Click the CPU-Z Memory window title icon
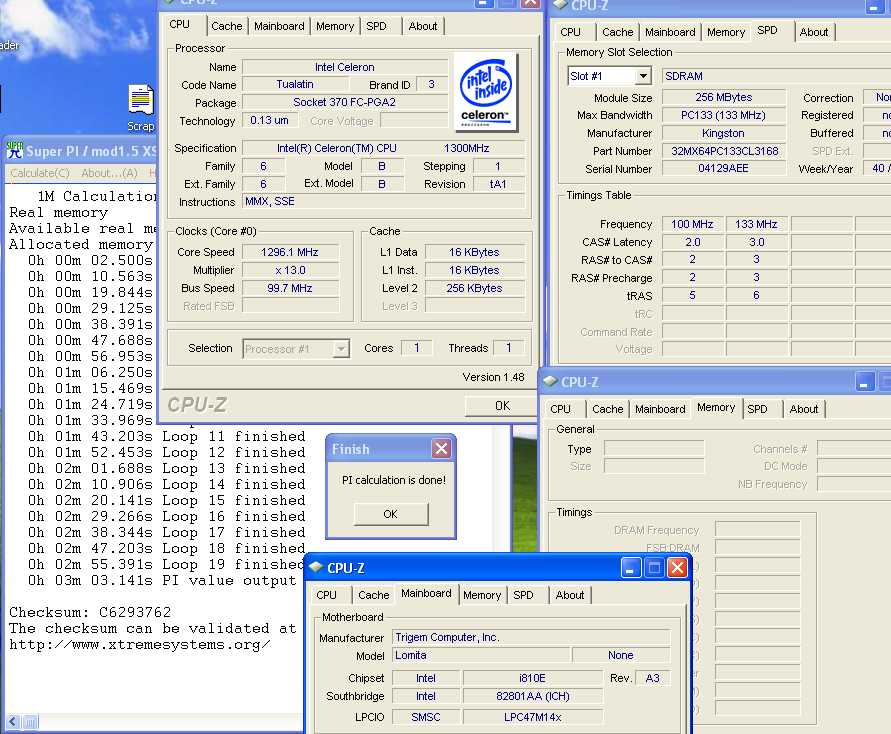 [549, 382]
